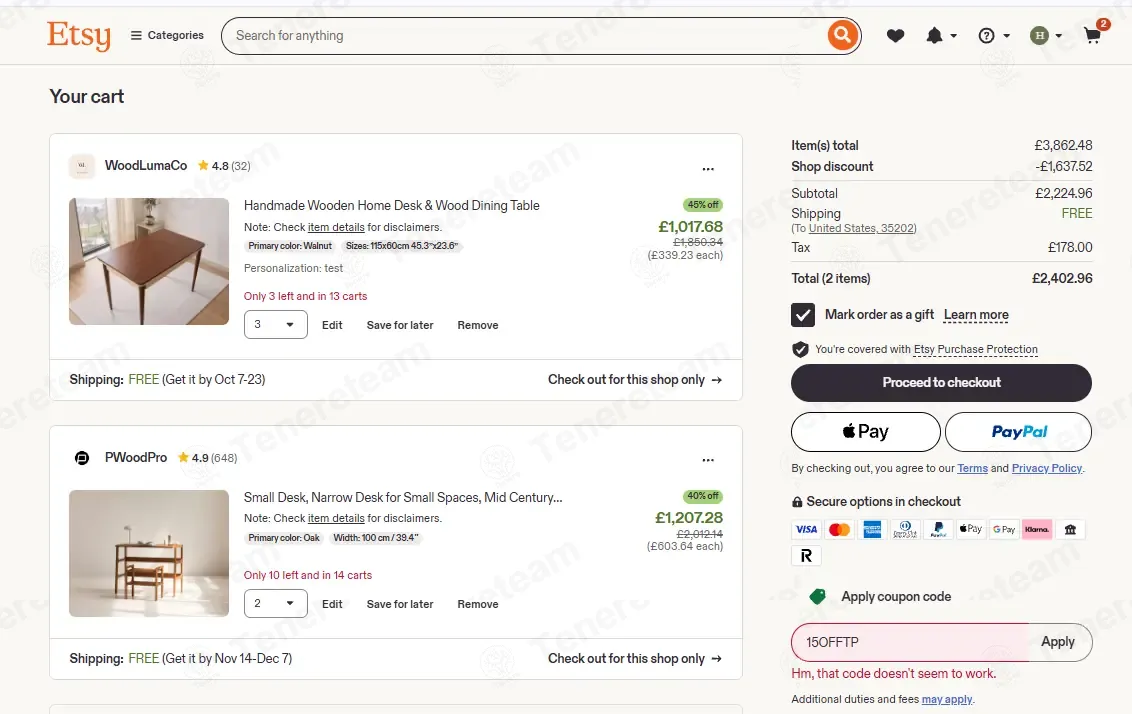
Task: Open more options for PWoodPro
Action: tap(708, 460)
